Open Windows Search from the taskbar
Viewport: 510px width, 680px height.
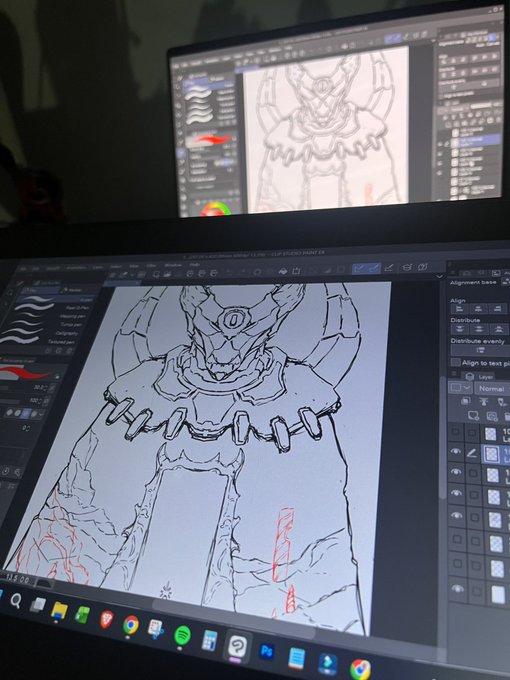(x=16, y=601)
